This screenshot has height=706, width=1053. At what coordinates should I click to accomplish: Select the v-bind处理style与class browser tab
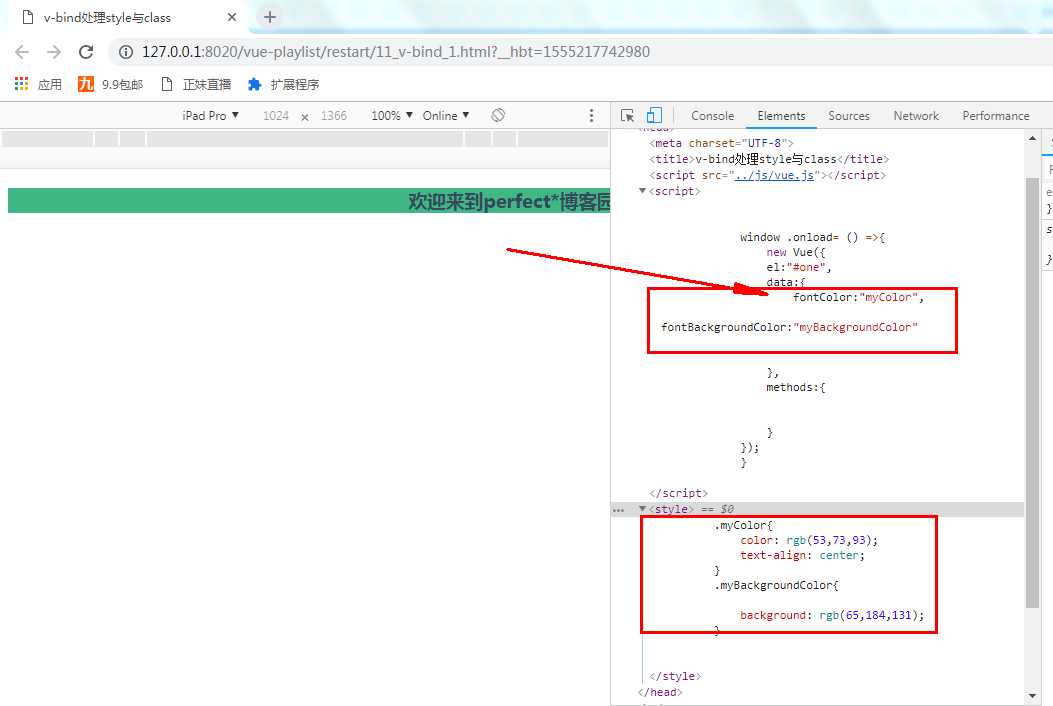click(x=125, y=17)
